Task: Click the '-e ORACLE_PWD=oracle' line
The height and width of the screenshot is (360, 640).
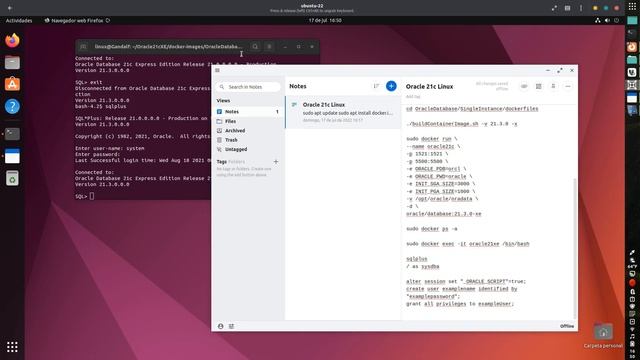Action: [439, 176]
